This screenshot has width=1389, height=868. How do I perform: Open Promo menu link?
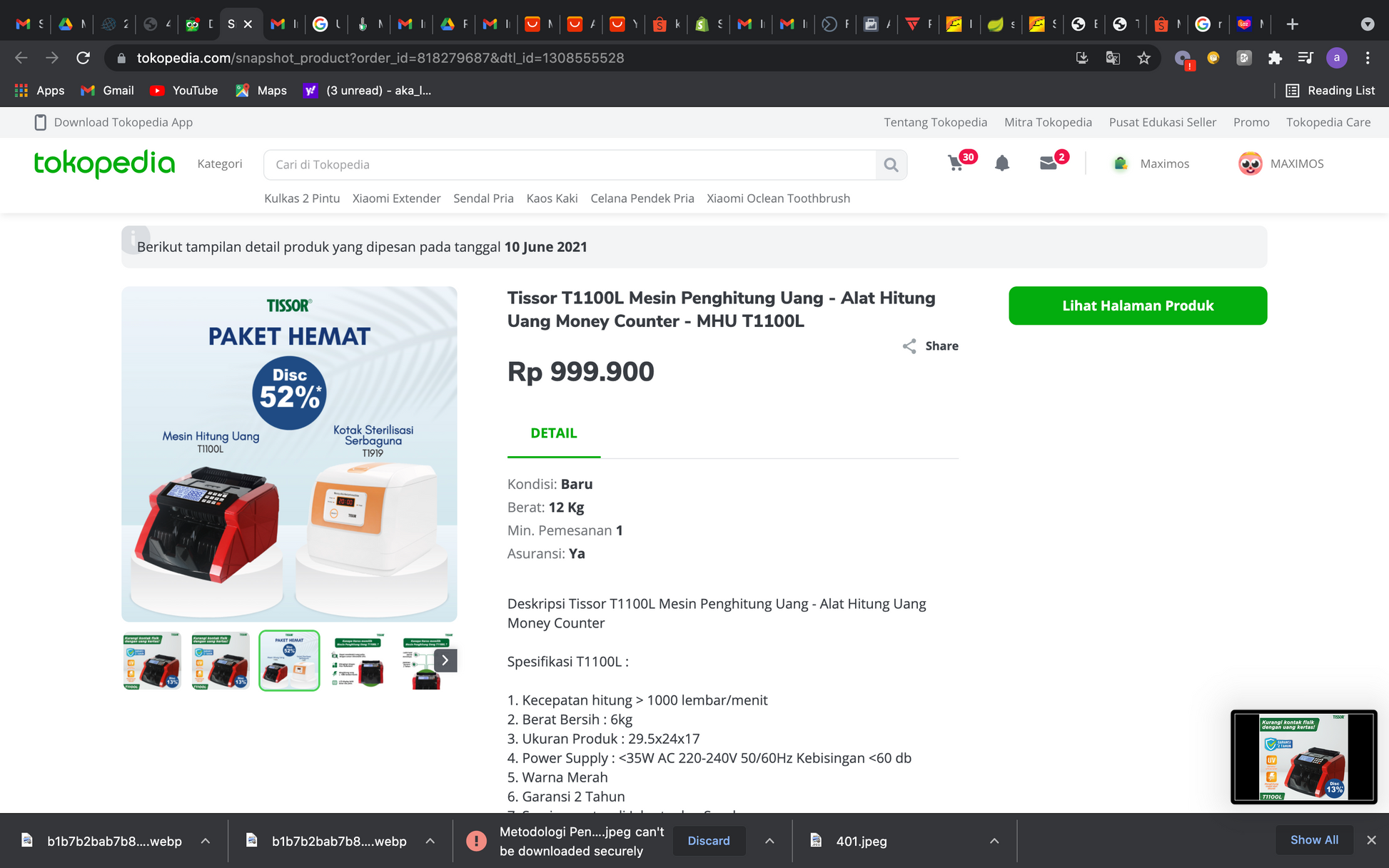pyautogui.click(x=1251, y=122)
